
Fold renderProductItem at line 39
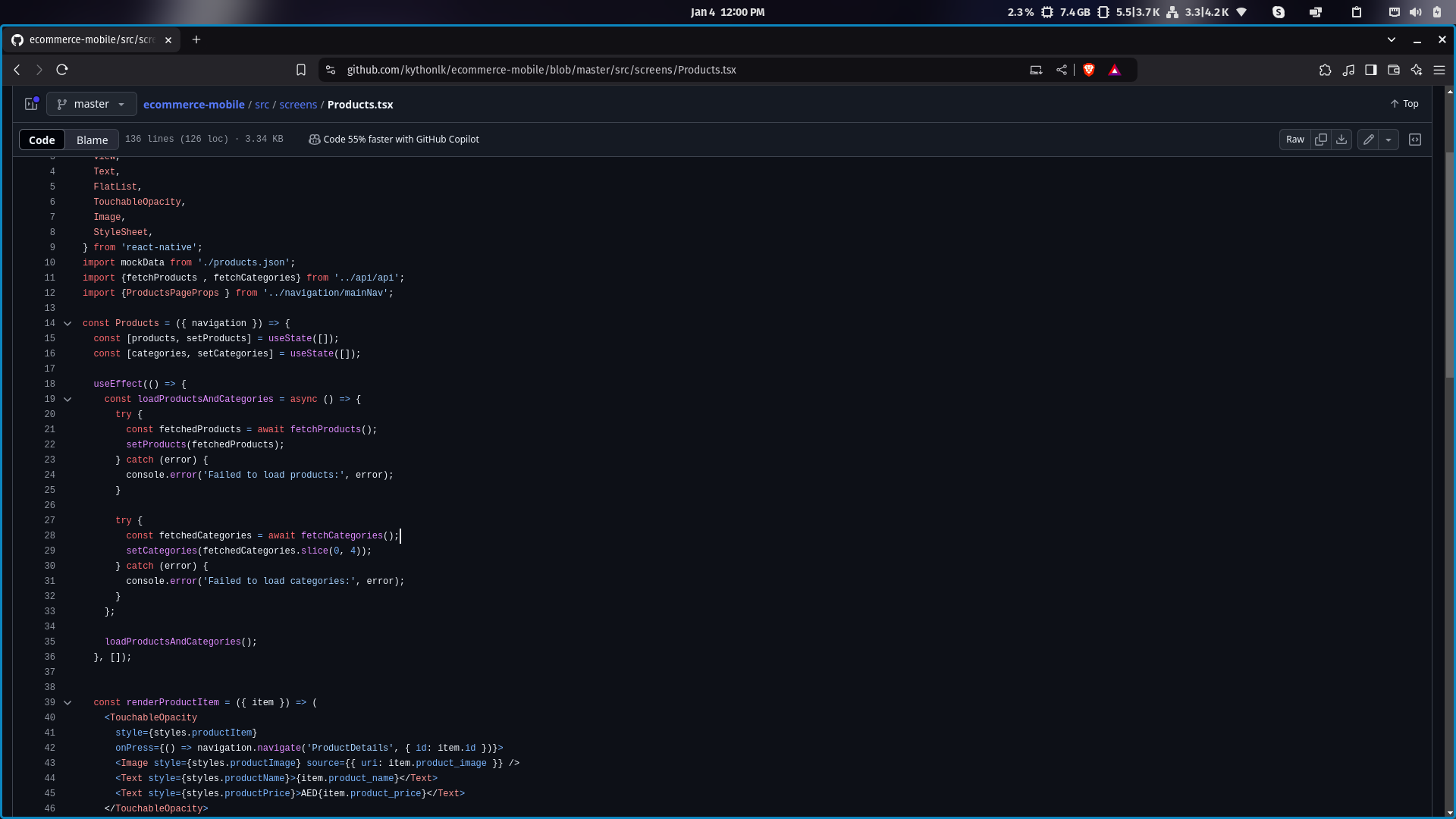(x=67, y=703)
